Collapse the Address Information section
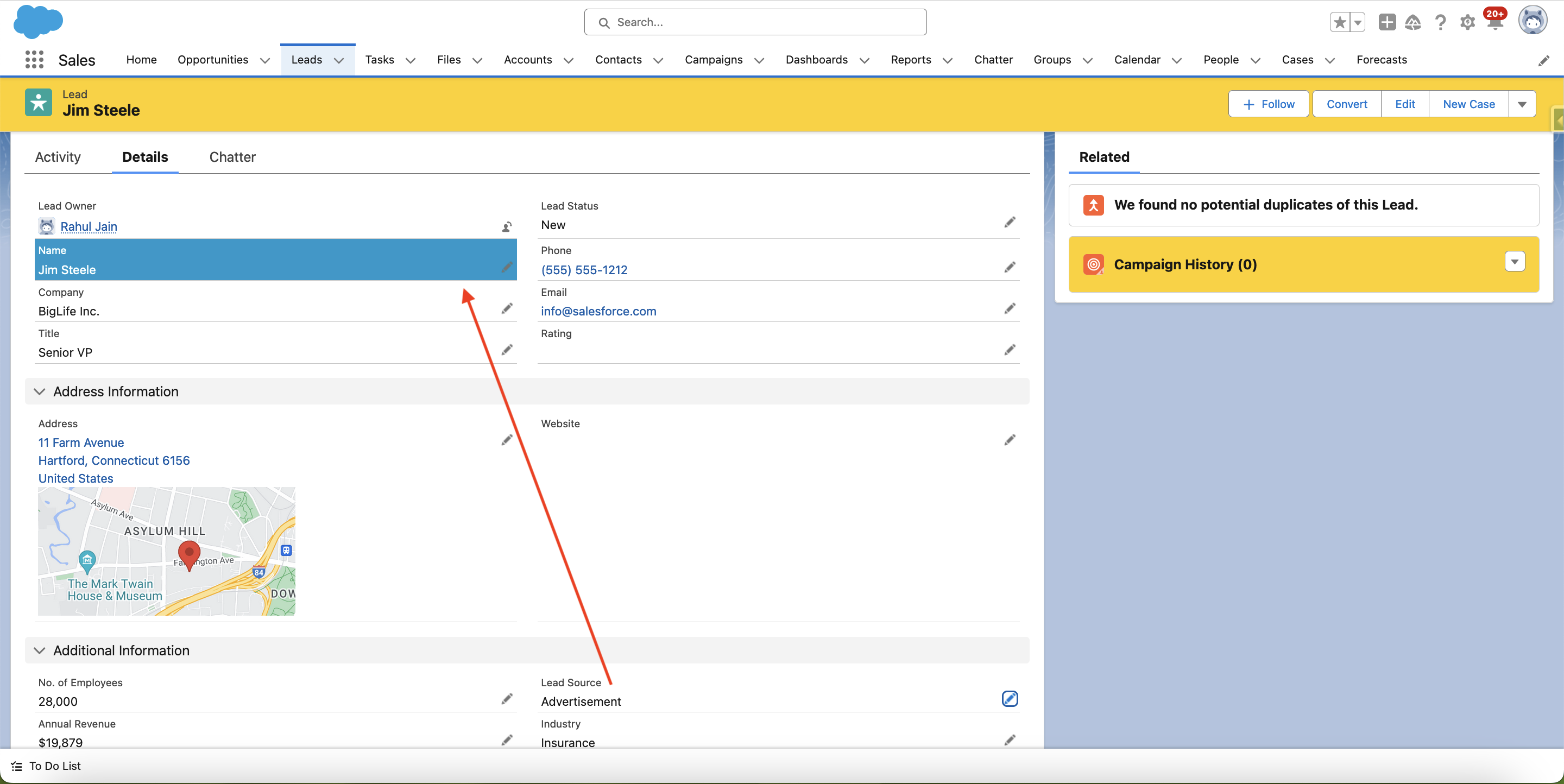This screenshot has height=784, width=1564. click(x=40, y=391)
